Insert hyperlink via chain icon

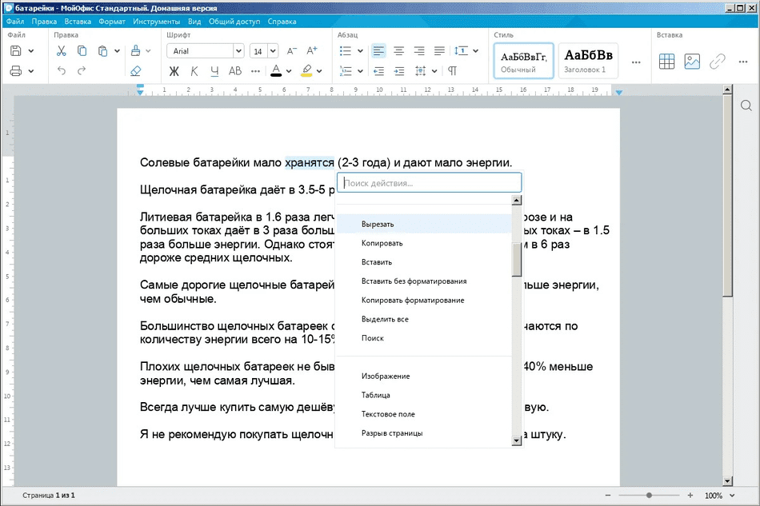717,61
